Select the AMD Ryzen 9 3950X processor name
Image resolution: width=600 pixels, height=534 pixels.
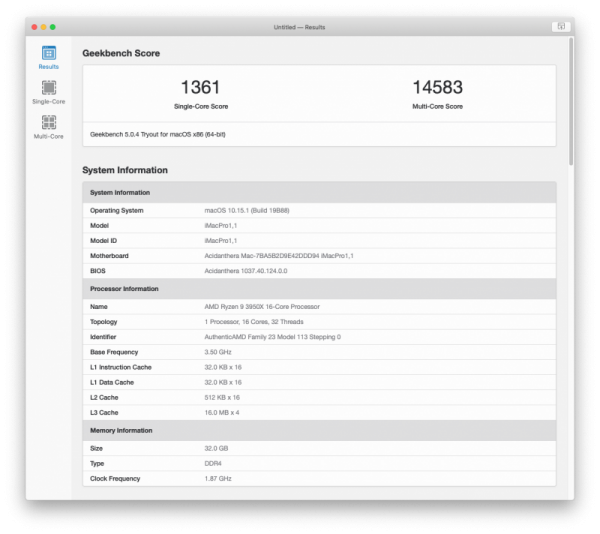click(262, 307)
